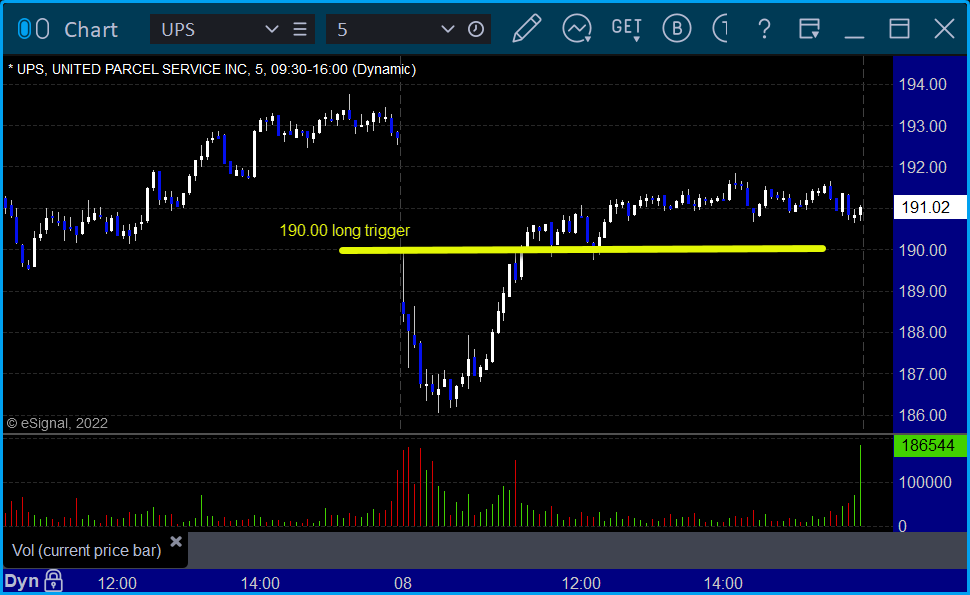
Task: Open the page layout icon in toolbar
Action: [x=809, y=28]
